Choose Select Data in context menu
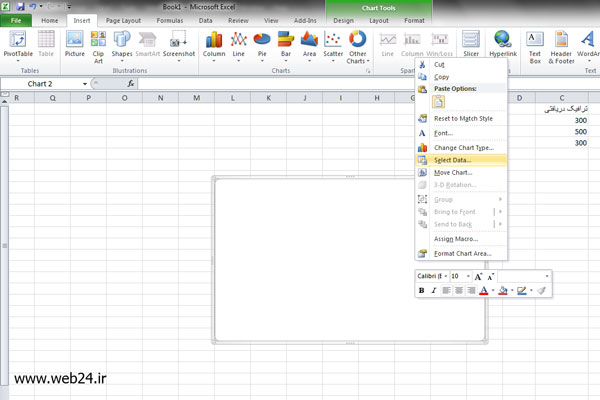This screenshot has height=400, width=600. (x=461, y=160)
